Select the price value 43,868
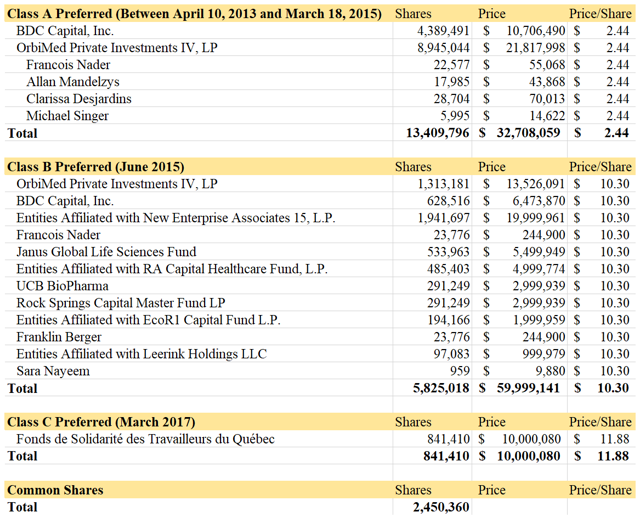Screen dimensions: 640x523 pyautogui.click(x=547, y=82)
